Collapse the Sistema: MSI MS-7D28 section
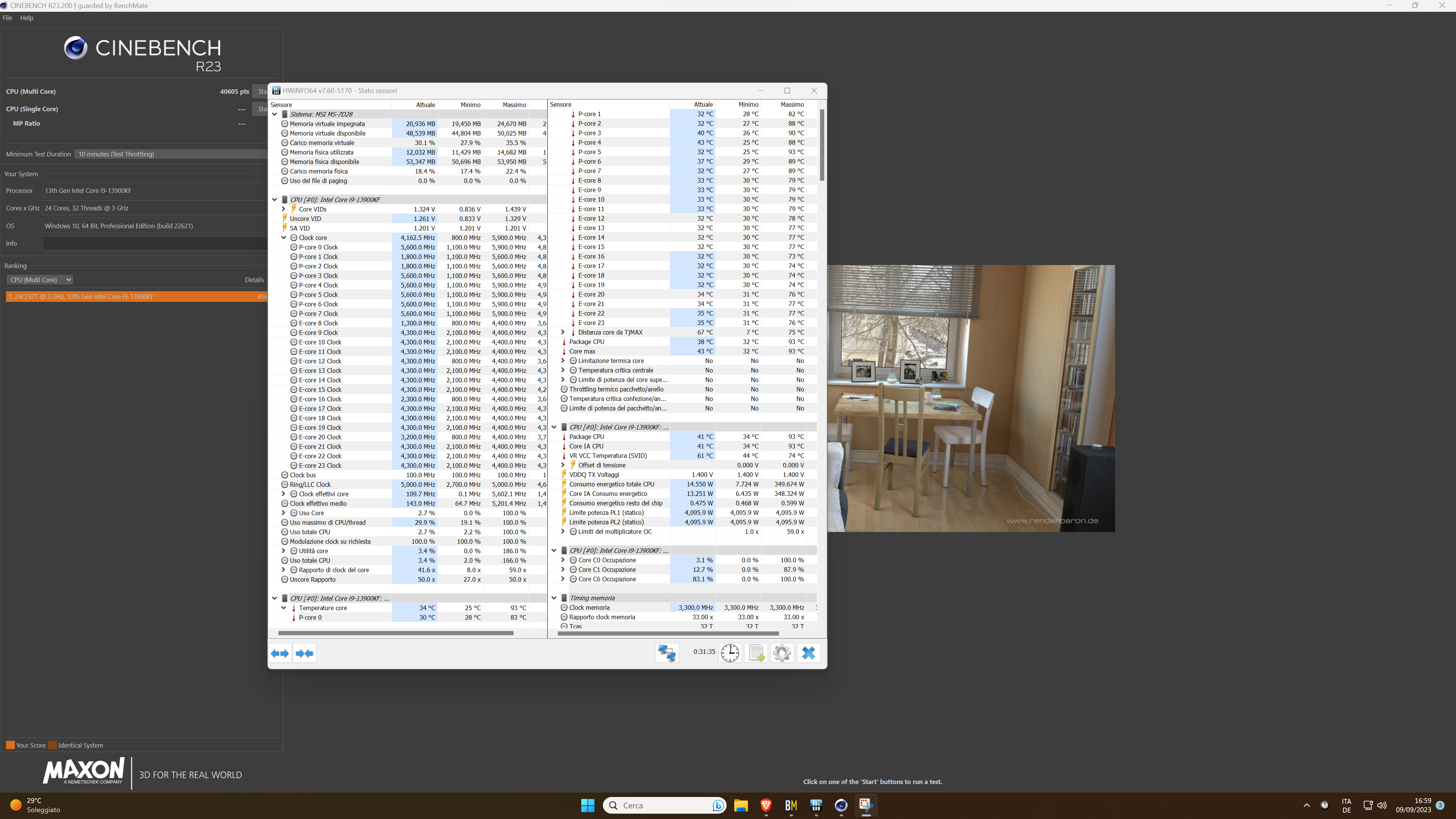Viewport: 1456px width, 819px height. [275, 114]
